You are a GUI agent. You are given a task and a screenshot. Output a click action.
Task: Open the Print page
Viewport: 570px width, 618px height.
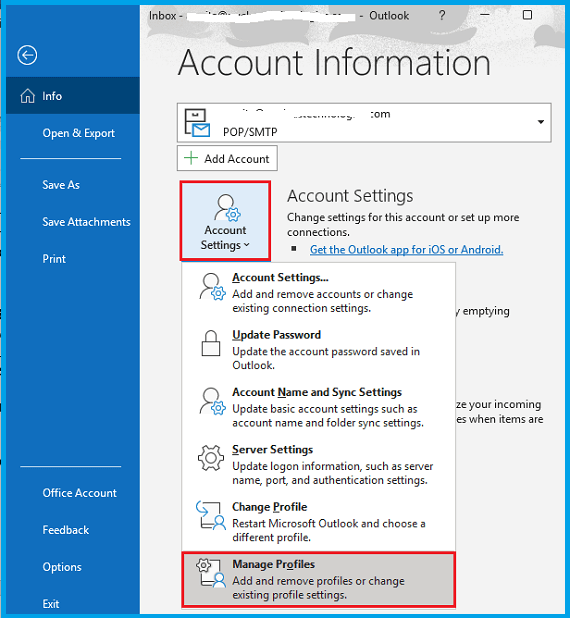(x=54, y=259)
